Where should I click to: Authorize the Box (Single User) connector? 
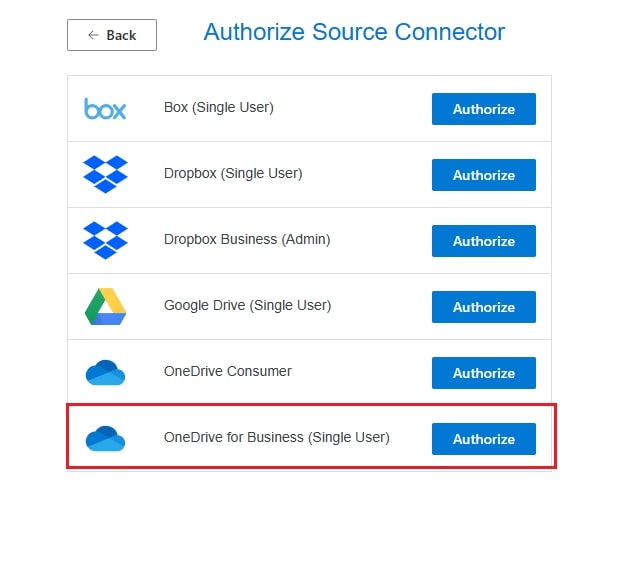pos(484,109)
